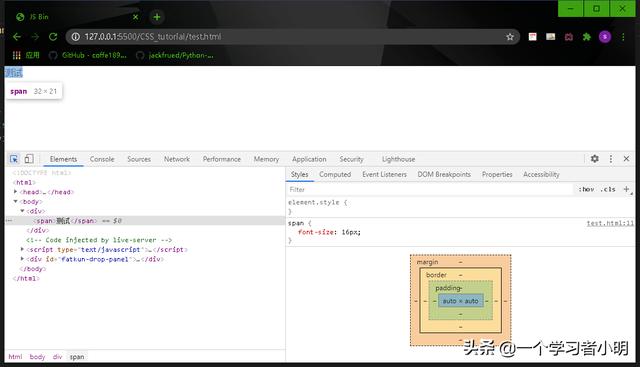This screenshot has height=367, width=640.
Task: Collapse the body element node
Action: tap(16, 201)
